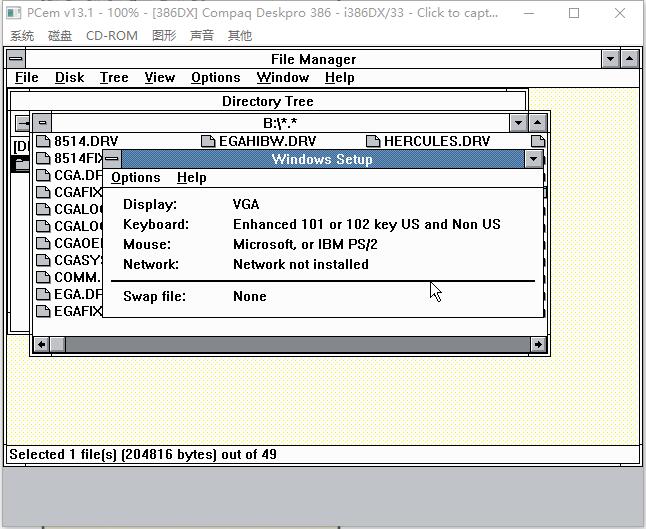Viewport: 646px width, 529px height.
Task: Select the CGAFIX file icon
Action: coord(42,192)
